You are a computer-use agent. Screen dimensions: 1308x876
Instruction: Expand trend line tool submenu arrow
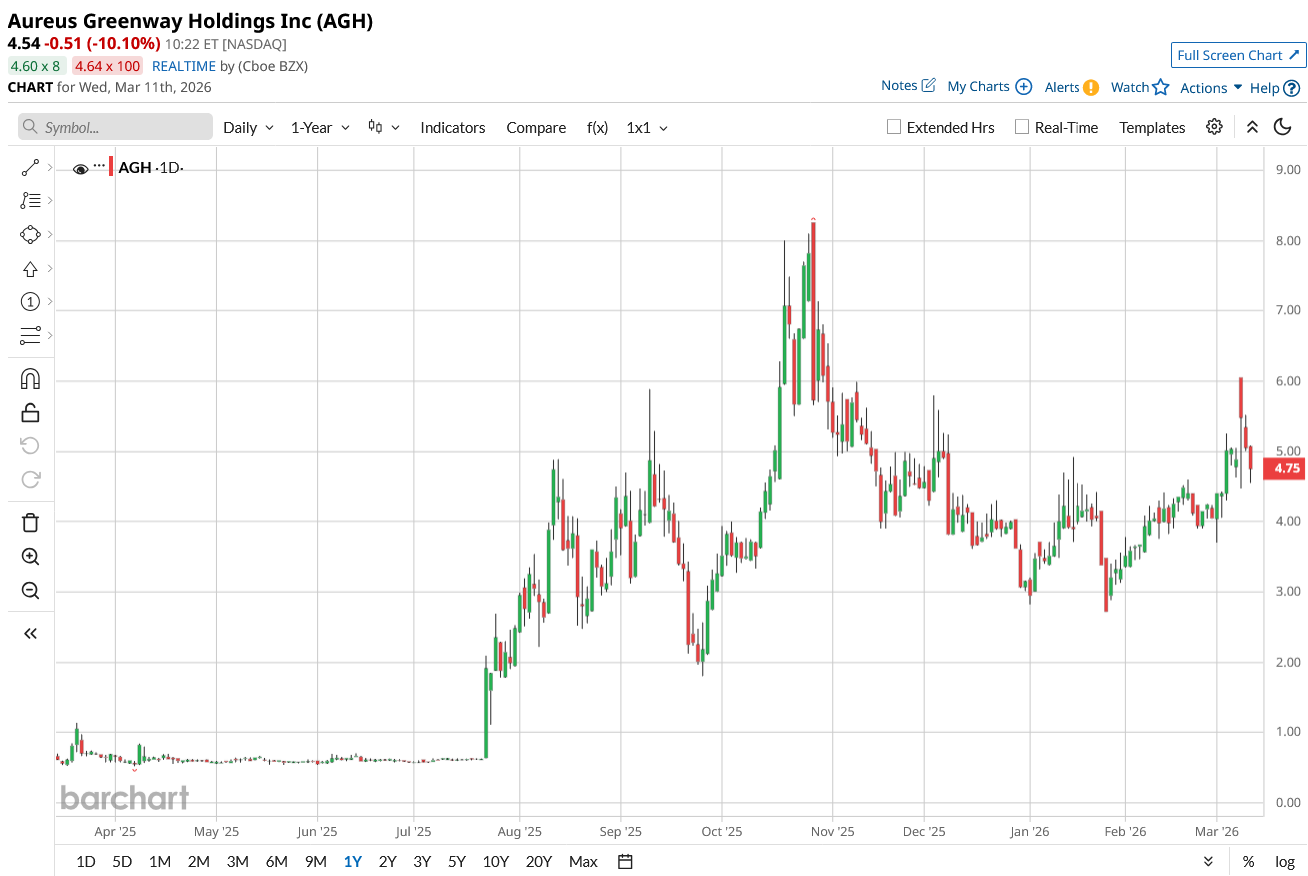pyautogui.click(x=50, y=168)
